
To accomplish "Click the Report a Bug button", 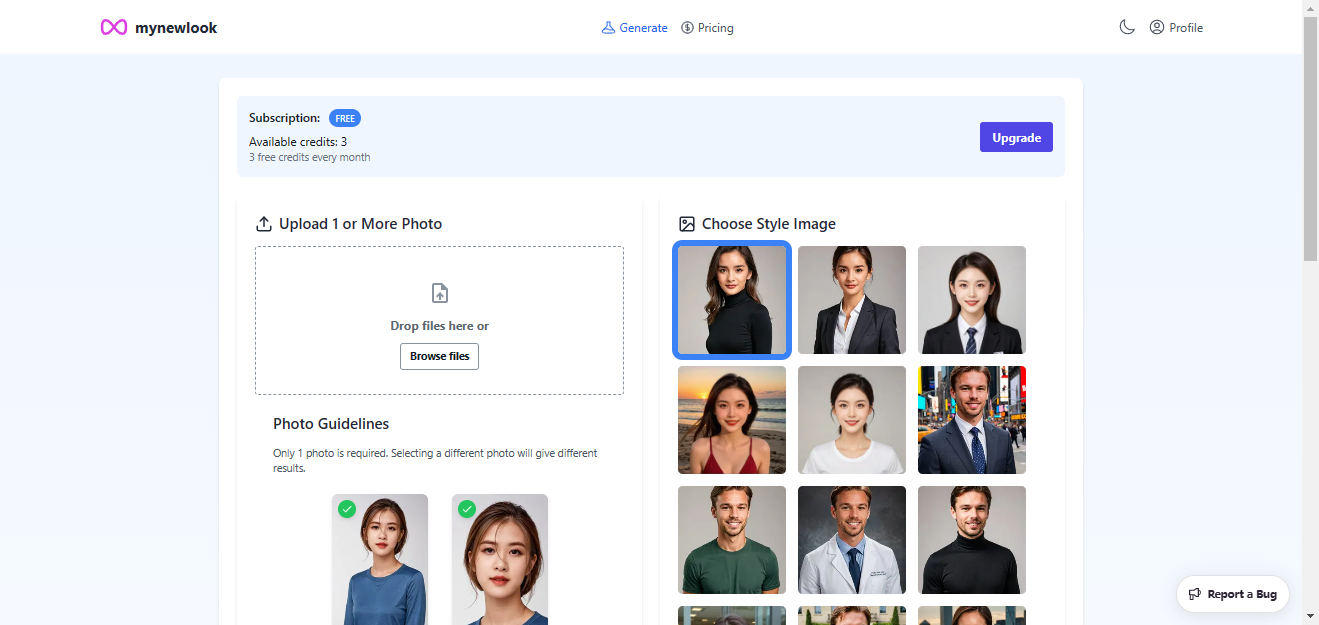I will (x=1233, y=594).
